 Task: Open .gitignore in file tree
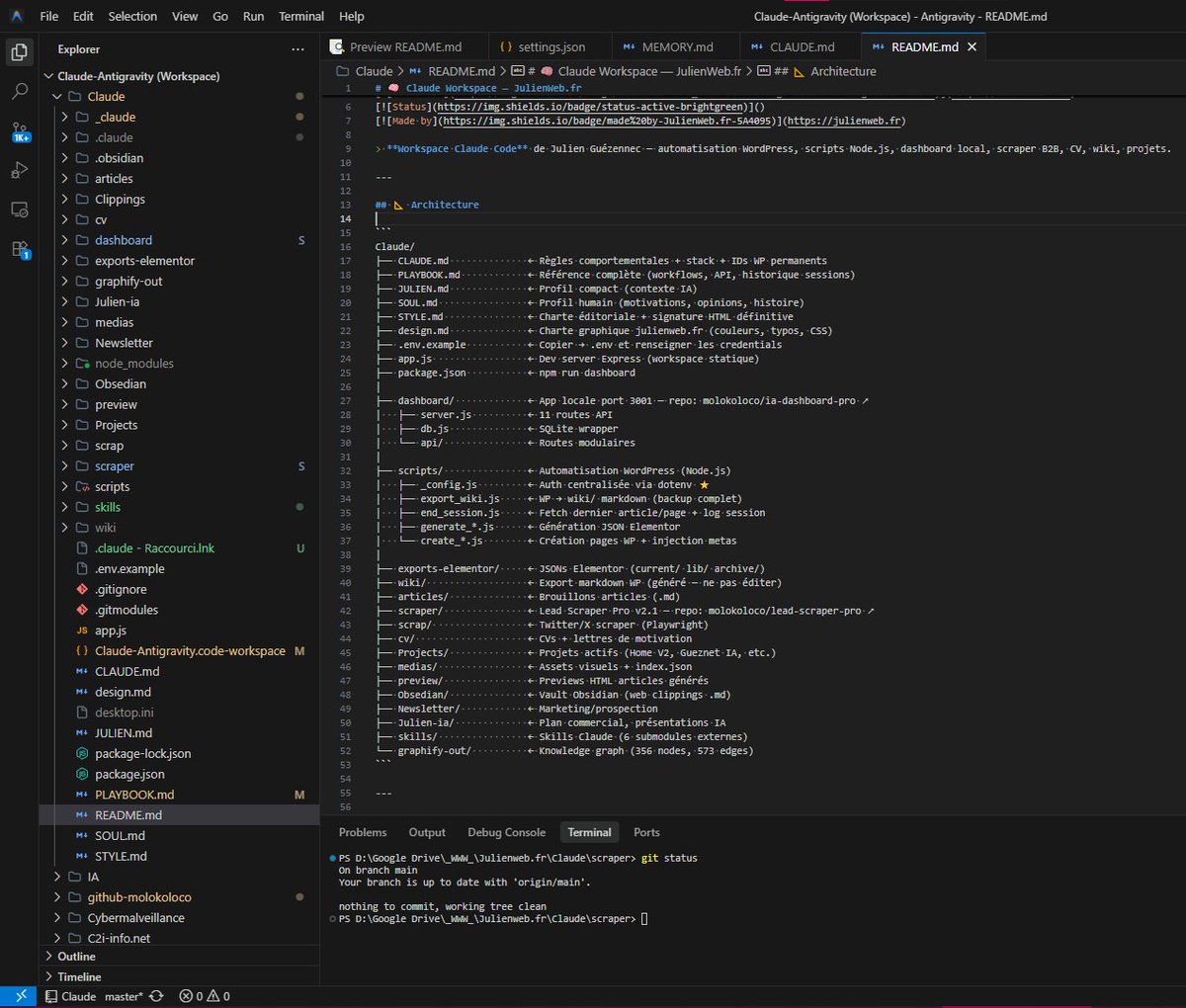[x=179, y=589]
